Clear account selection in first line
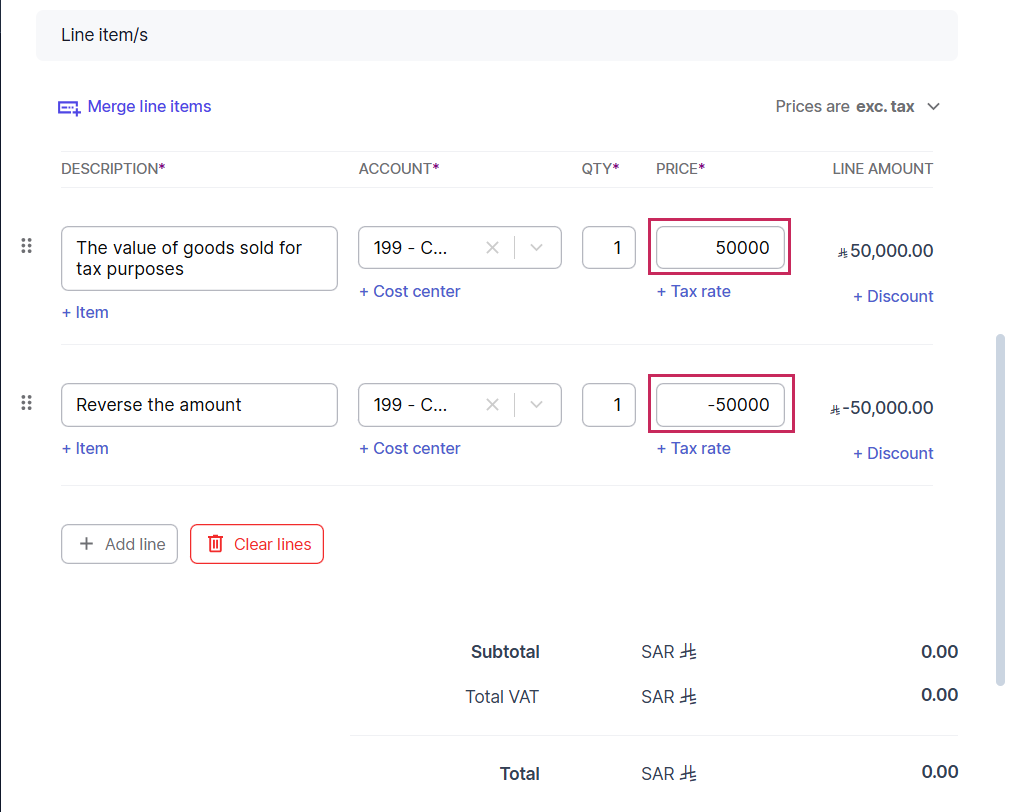 click(492, 248)
